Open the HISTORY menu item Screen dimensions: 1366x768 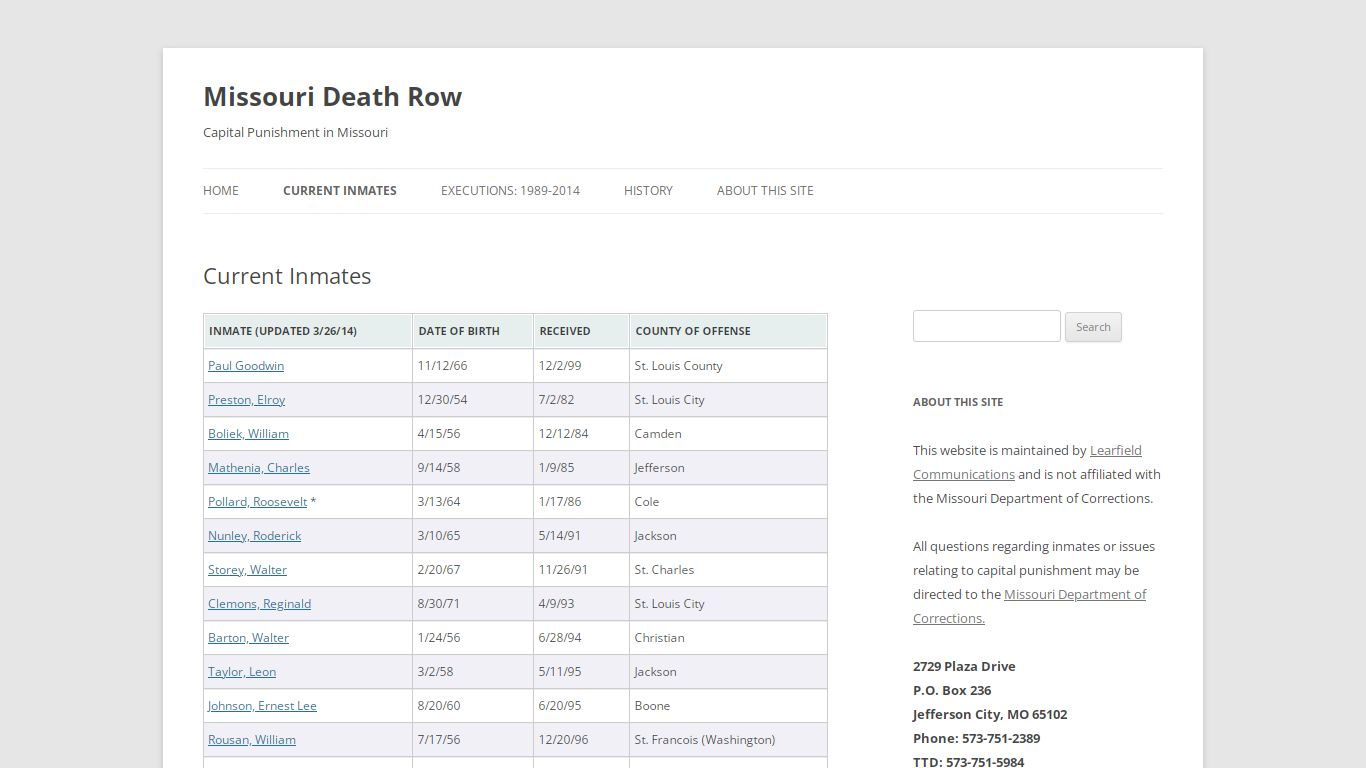tap(648, 191)
